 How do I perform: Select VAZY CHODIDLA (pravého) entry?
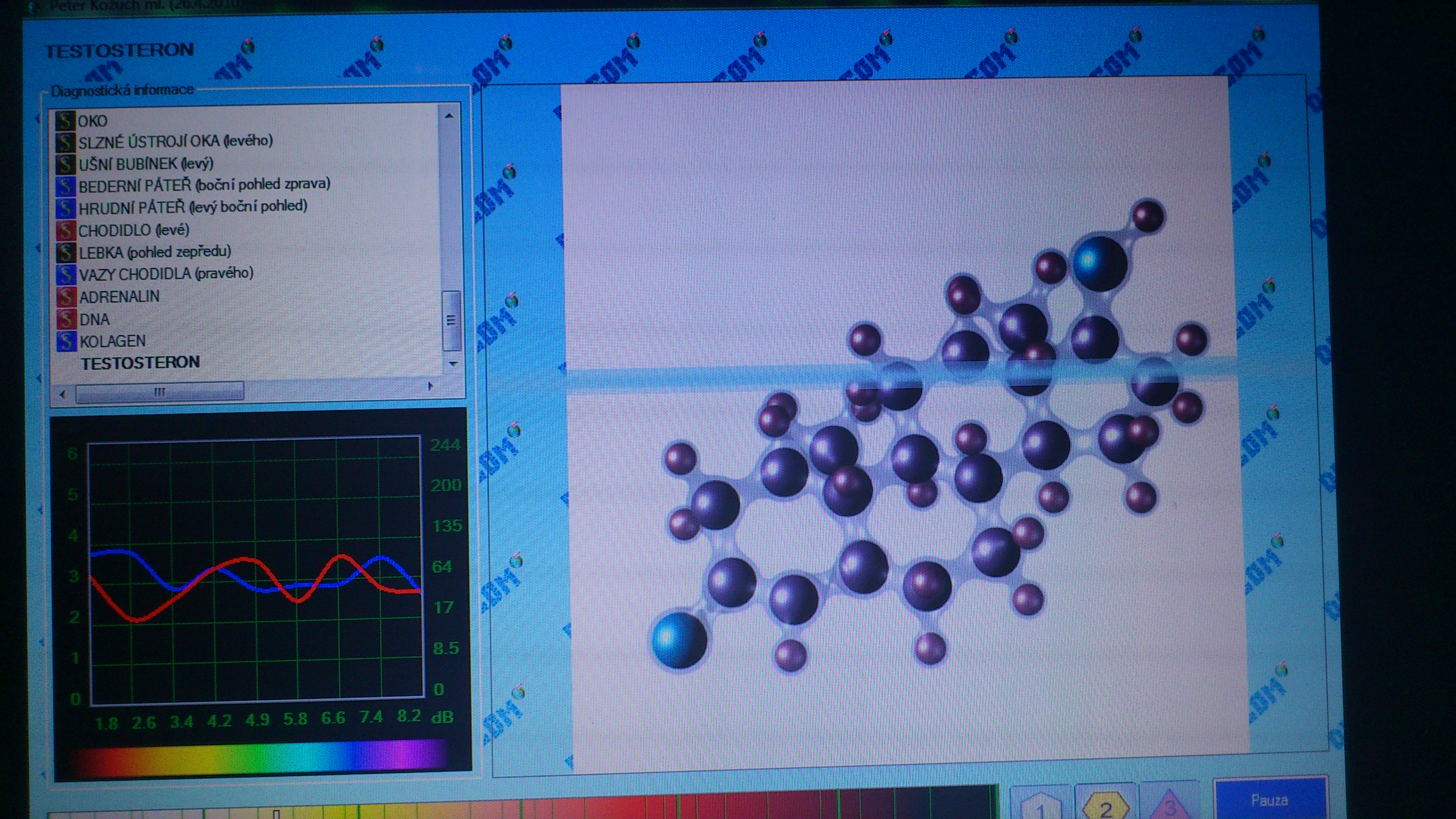pyautogui.click(x=166, y=274)
